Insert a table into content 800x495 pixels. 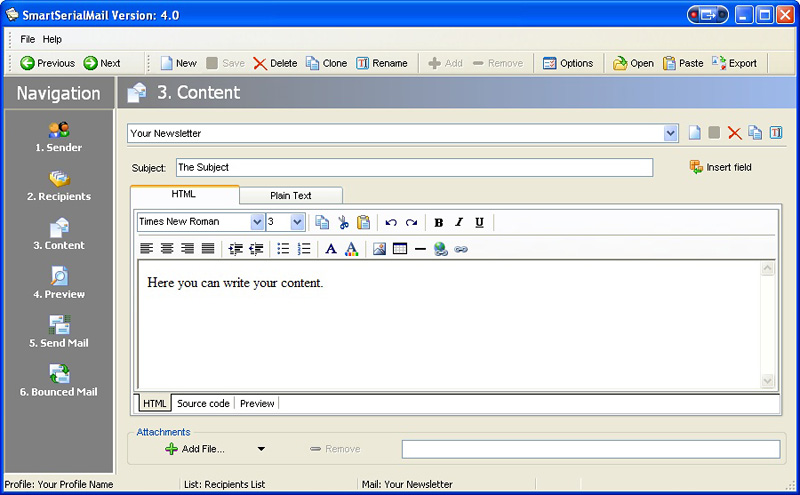click(400, 249)
